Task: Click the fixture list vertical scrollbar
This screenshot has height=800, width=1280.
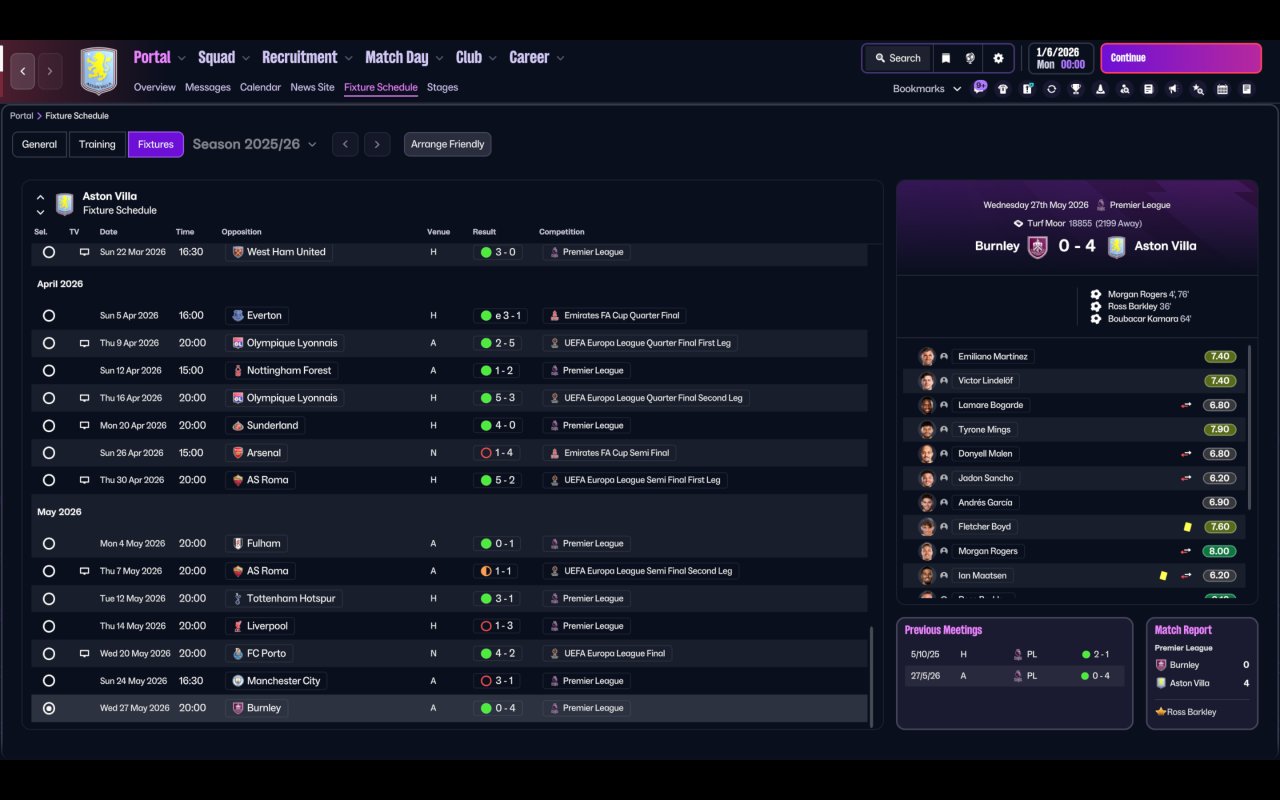Action: [x=872, y=677]
